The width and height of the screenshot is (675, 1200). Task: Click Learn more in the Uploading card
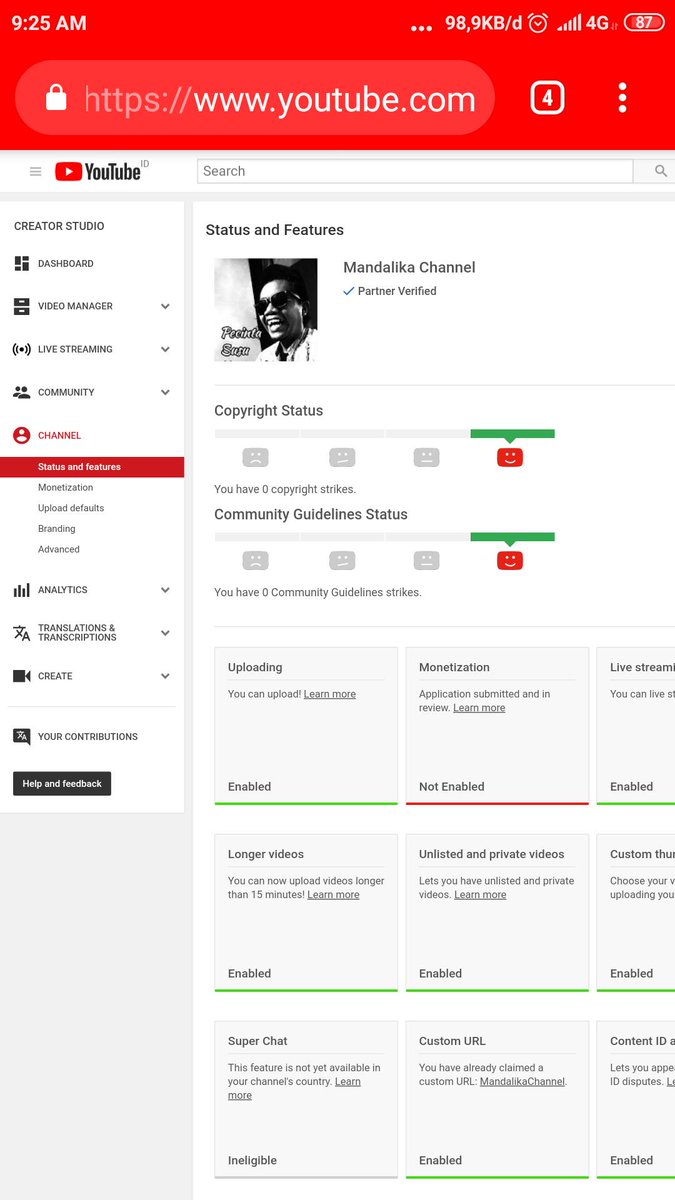coord(330,694)
